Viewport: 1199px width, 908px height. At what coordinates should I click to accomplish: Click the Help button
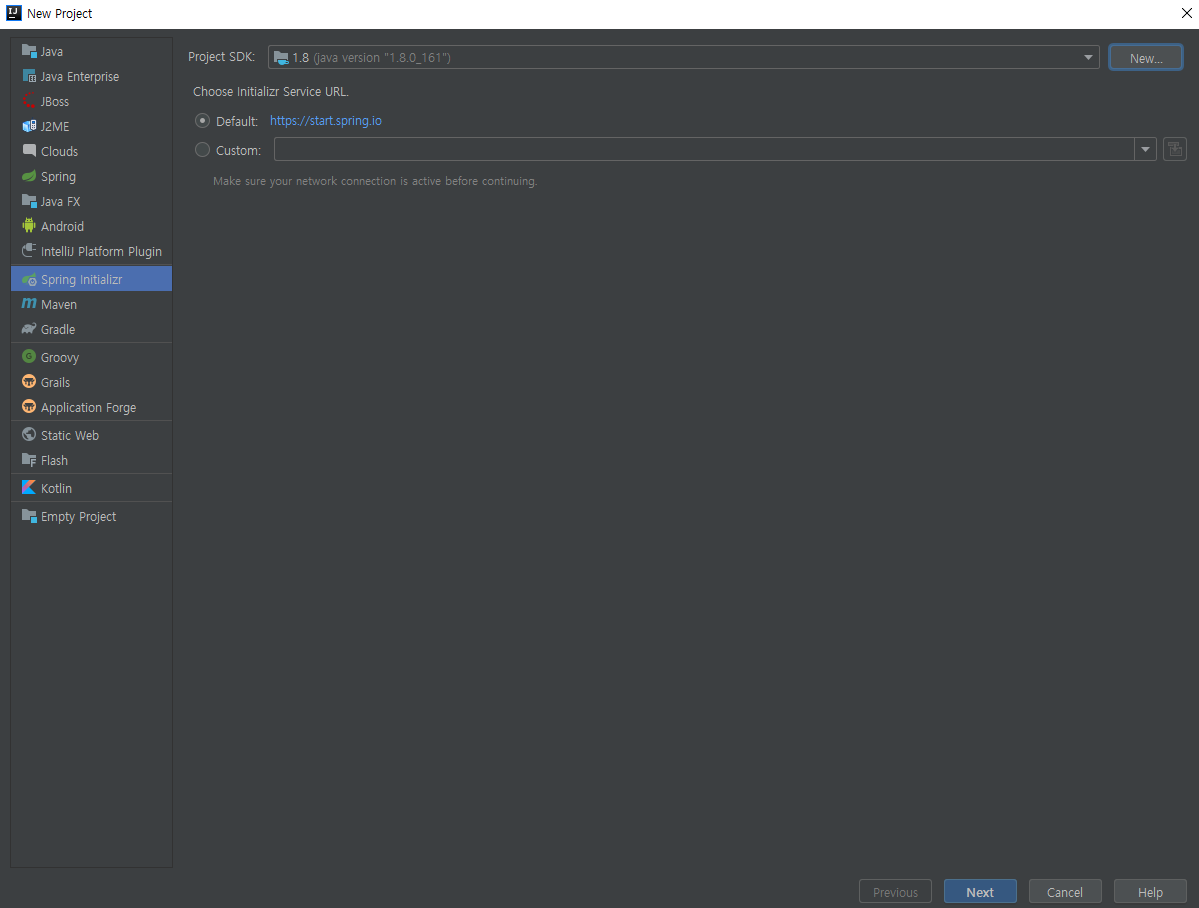pyautogui.click(x=1149, y=892)
